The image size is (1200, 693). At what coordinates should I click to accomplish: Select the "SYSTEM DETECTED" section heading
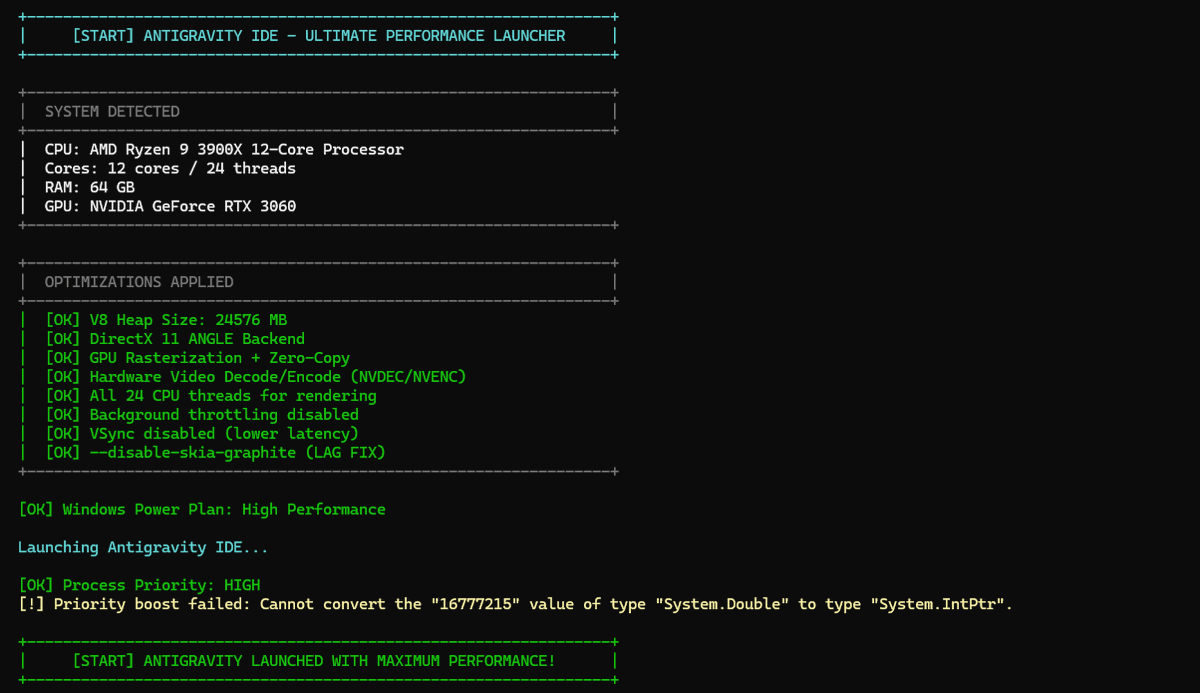(112, 111)
